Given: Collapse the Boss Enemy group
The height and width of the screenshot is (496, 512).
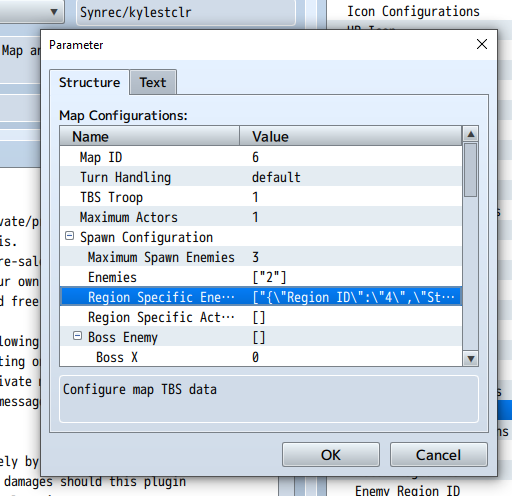Looking at the screenshot, I should (x=77, y=336).
